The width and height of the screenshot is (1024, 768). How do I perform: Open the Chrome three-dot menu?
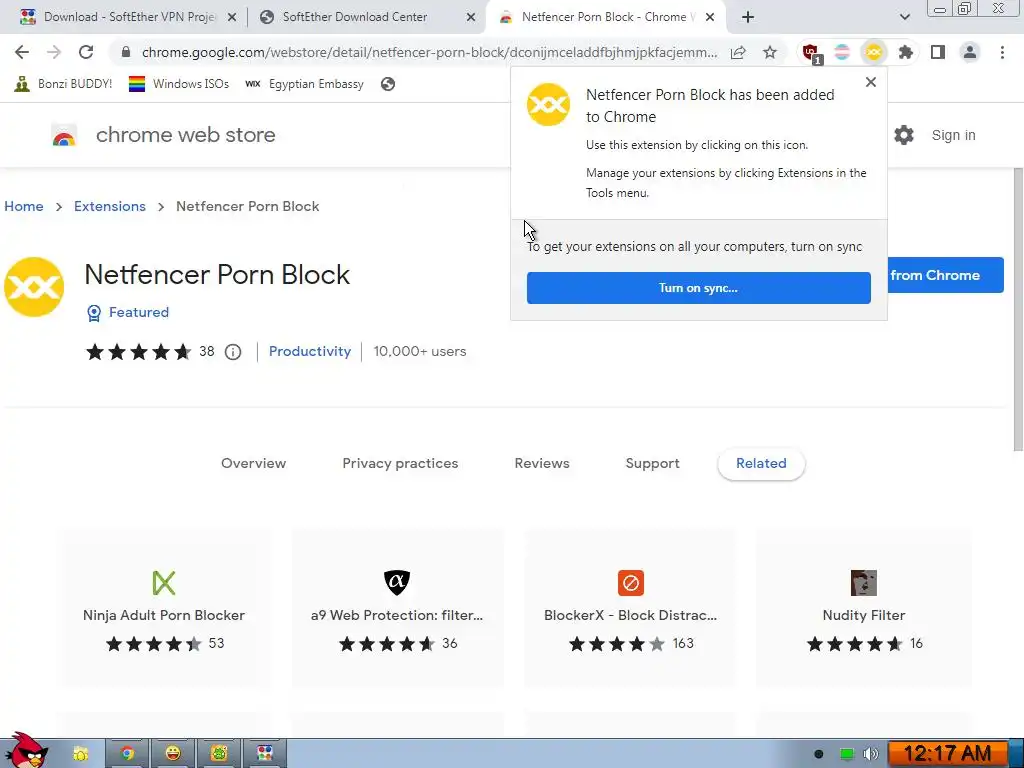(1002, 52)
